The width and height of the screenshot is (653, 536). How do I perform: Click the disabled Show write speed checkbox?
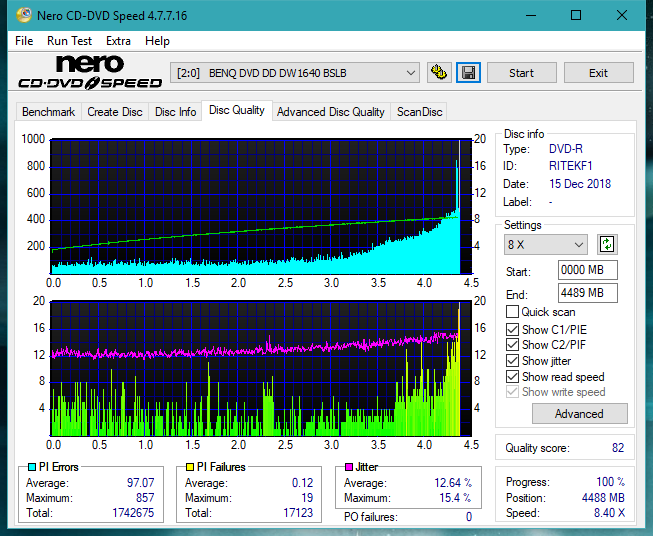512,392
